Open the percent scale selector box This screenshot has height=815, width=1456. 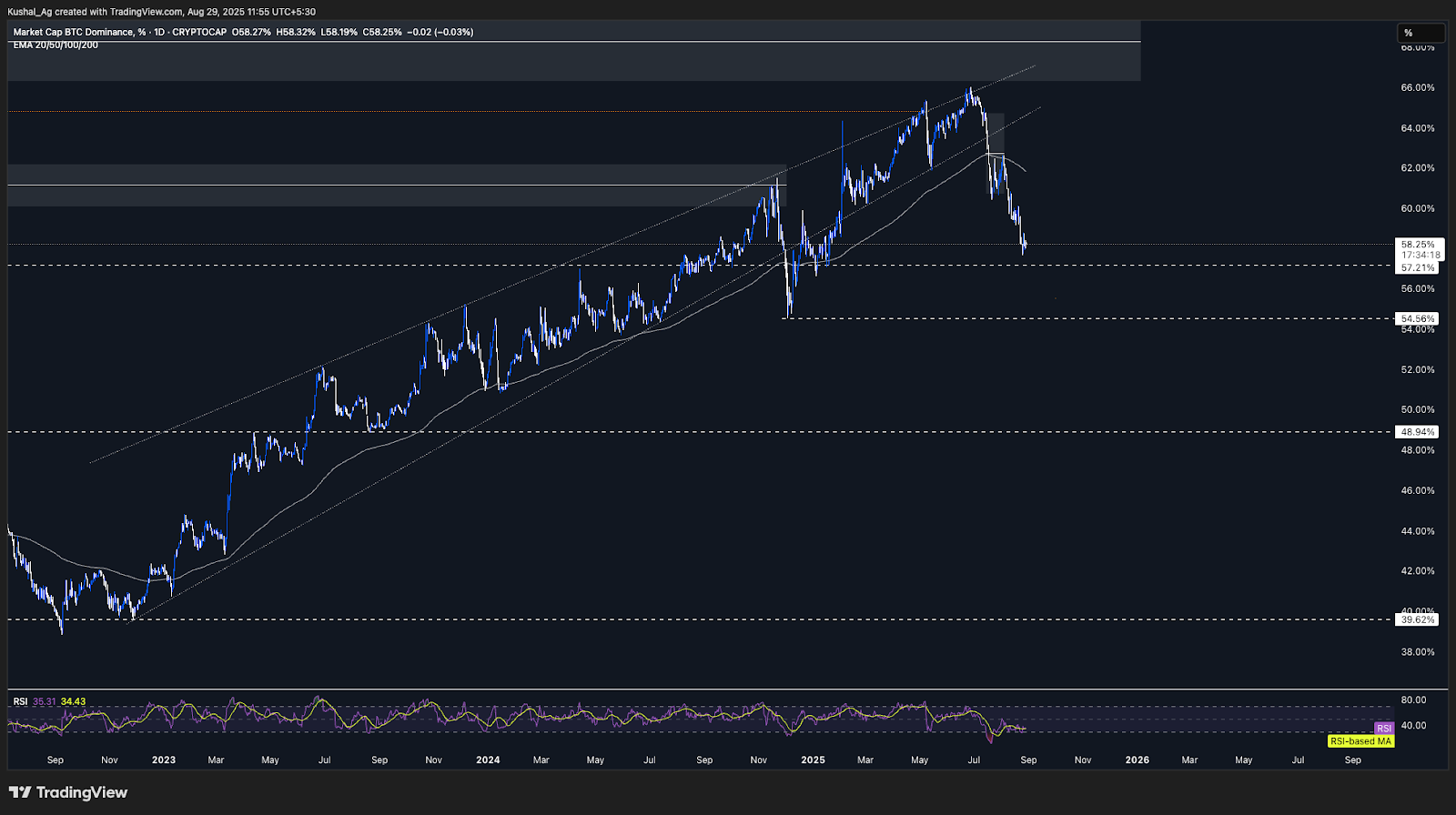(x=1421, y=33)
